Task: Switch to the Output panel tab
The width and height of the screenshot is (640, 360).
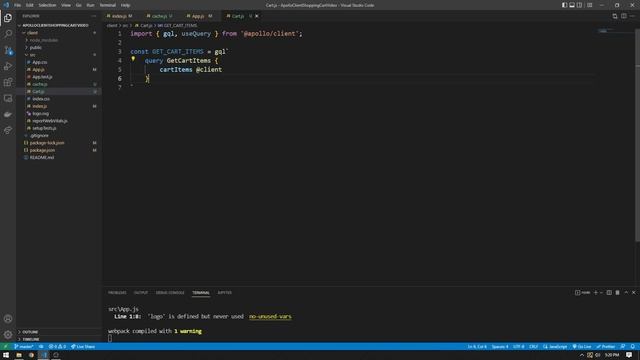Action: [x=141, y=293]
